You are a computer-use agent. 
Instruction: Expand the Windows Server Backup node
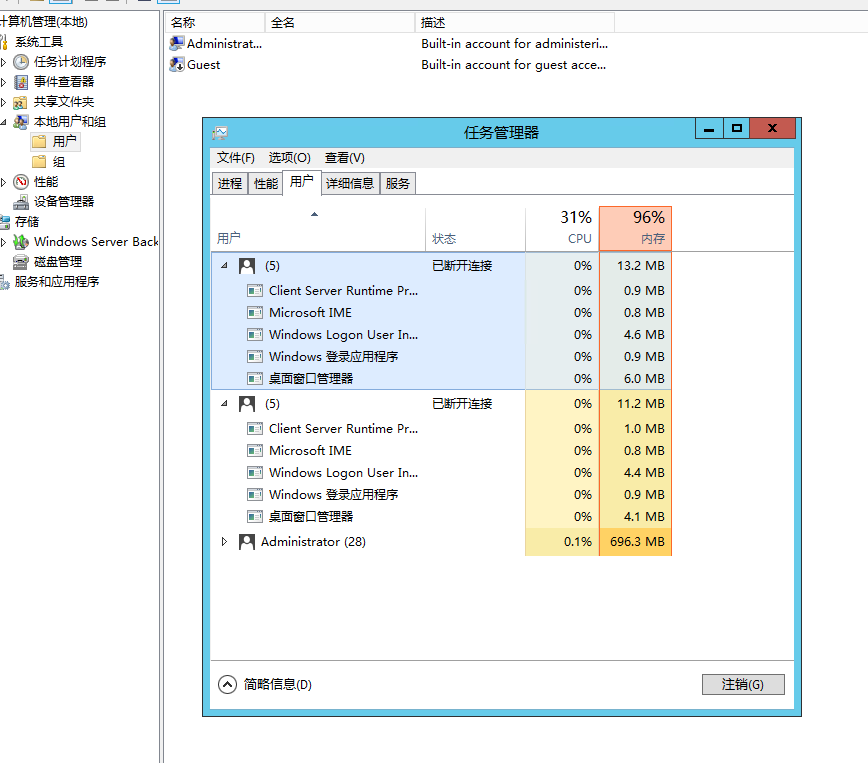tap(3, 241)
